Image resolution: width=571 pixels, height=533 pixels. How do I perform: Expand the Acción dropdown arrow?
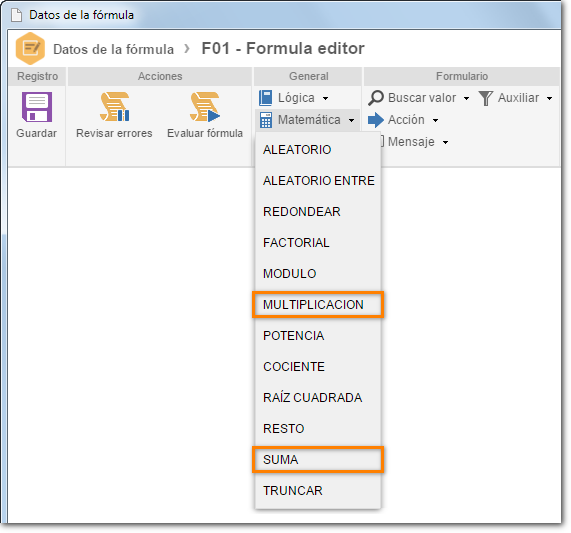[x=435, y=121]
